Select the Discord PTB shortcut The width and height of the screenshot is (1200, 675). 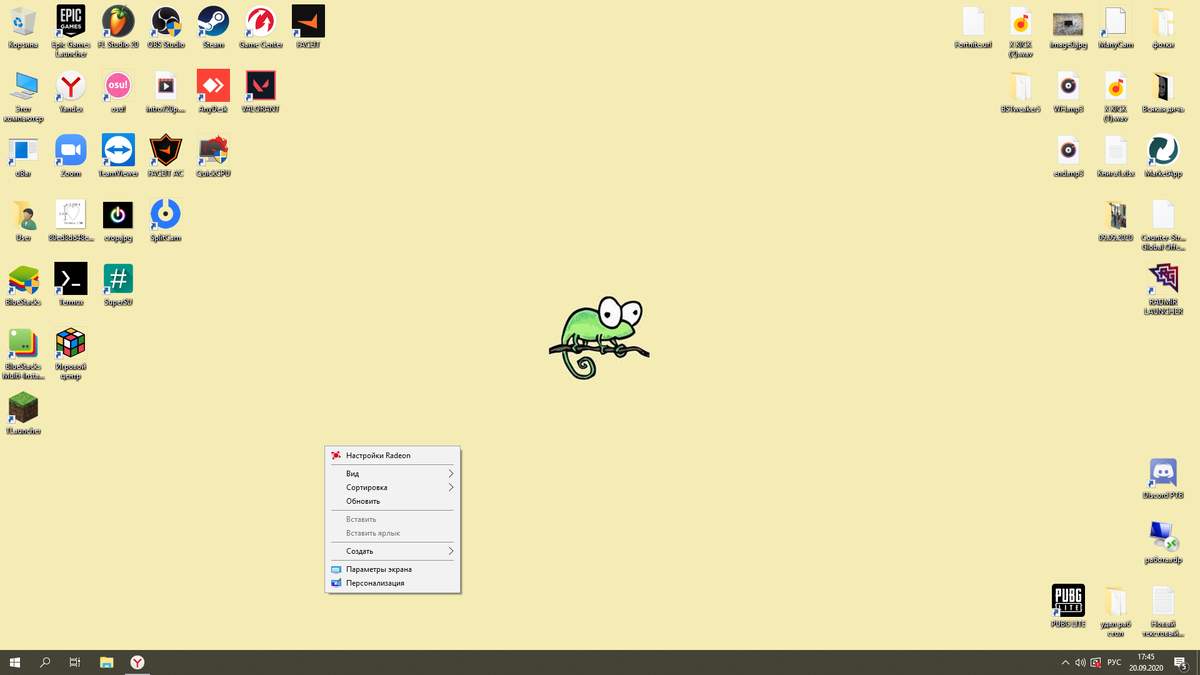(1163, 478)
